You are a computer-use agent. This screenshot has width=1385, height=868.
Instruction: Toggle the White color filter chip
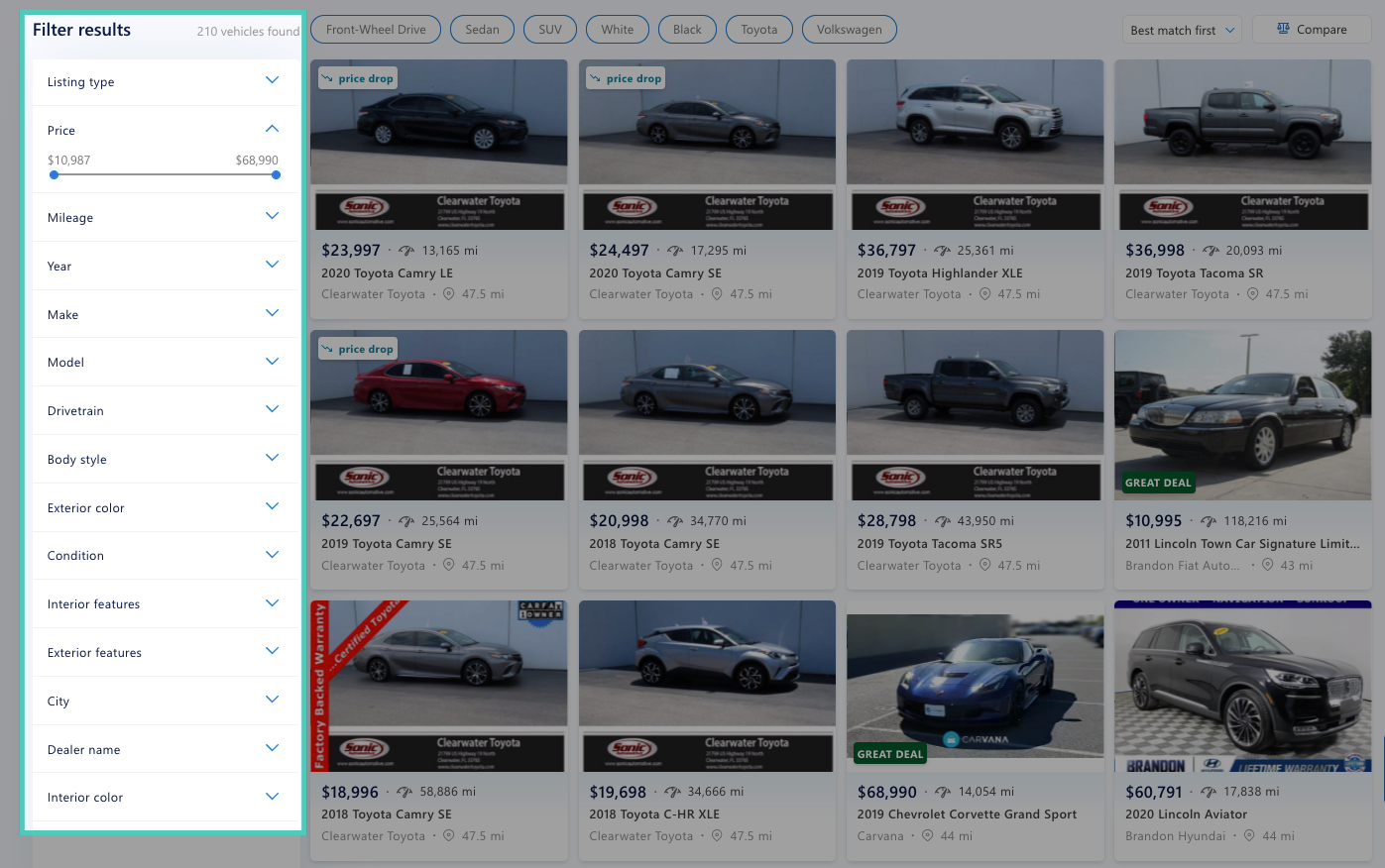(617, 30)
